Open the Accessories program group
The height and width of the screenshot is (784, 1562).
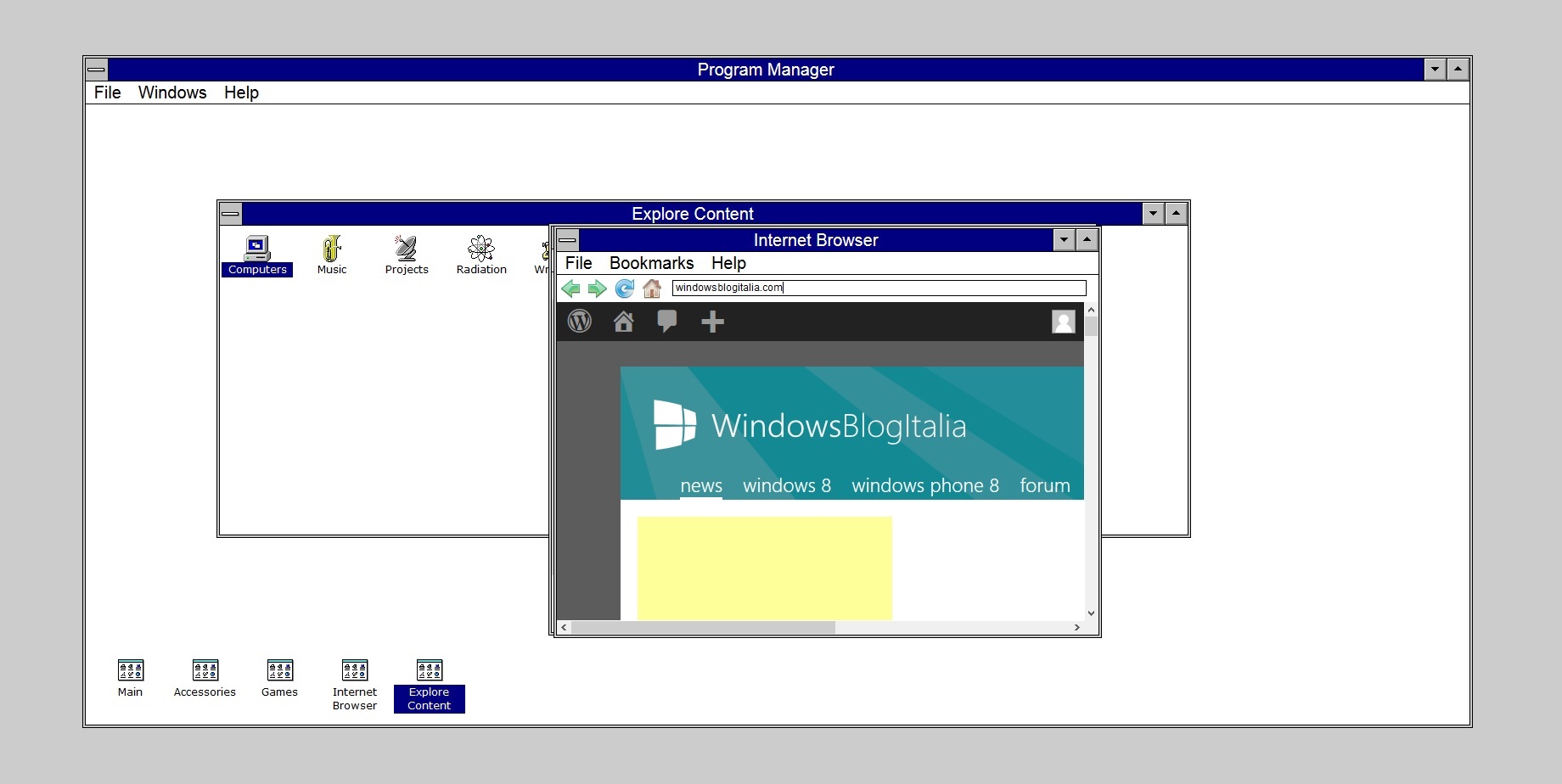[205, 678]
